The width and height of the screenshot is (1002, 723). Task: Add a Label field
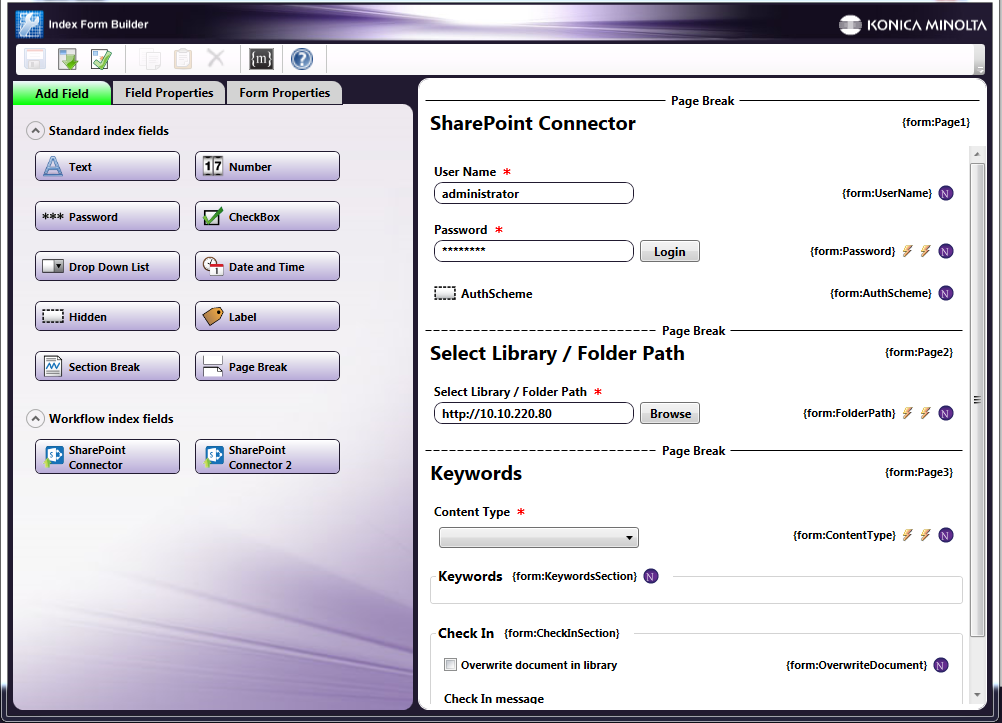[x=267, y=316]
